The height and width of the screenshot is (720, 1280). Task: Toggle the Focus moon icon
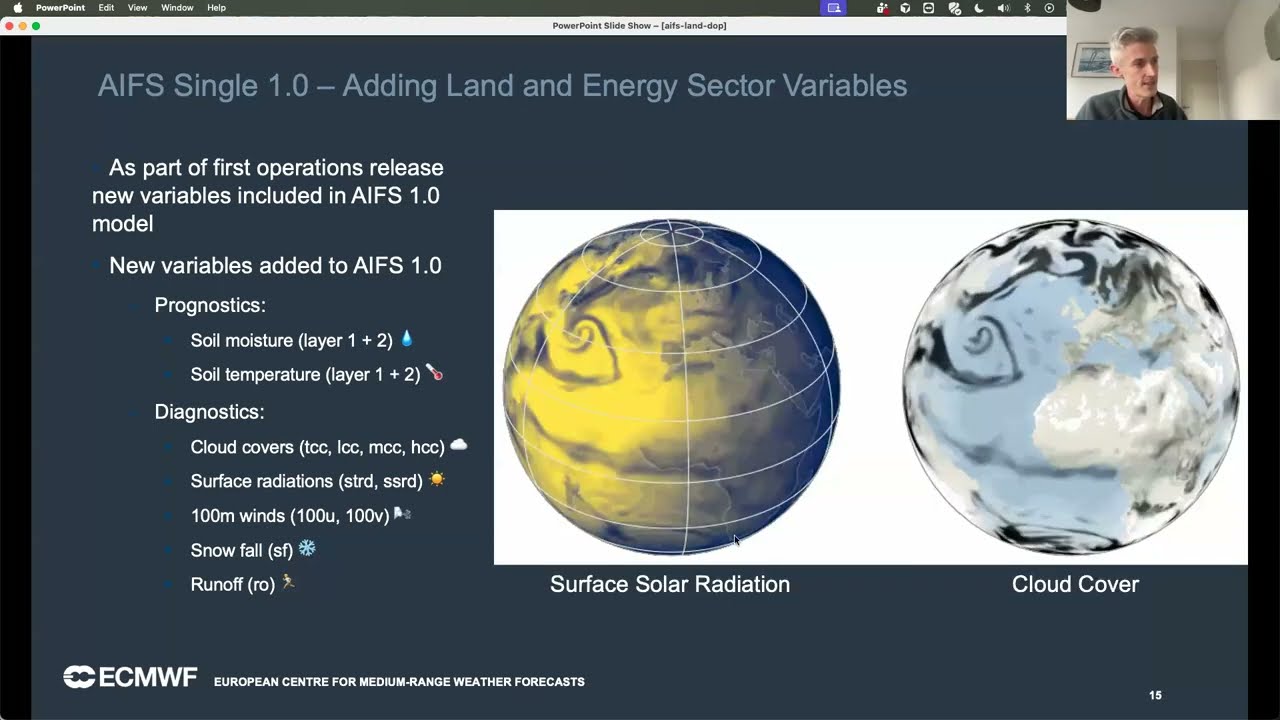[978, 8]
